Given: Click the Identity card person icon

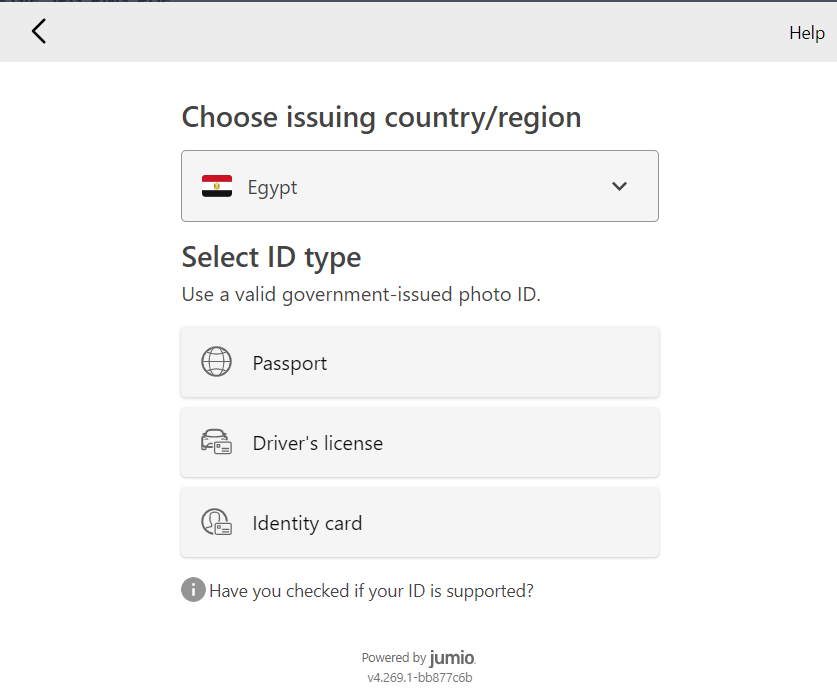Looking at the screenshot, I should (216, 522).
